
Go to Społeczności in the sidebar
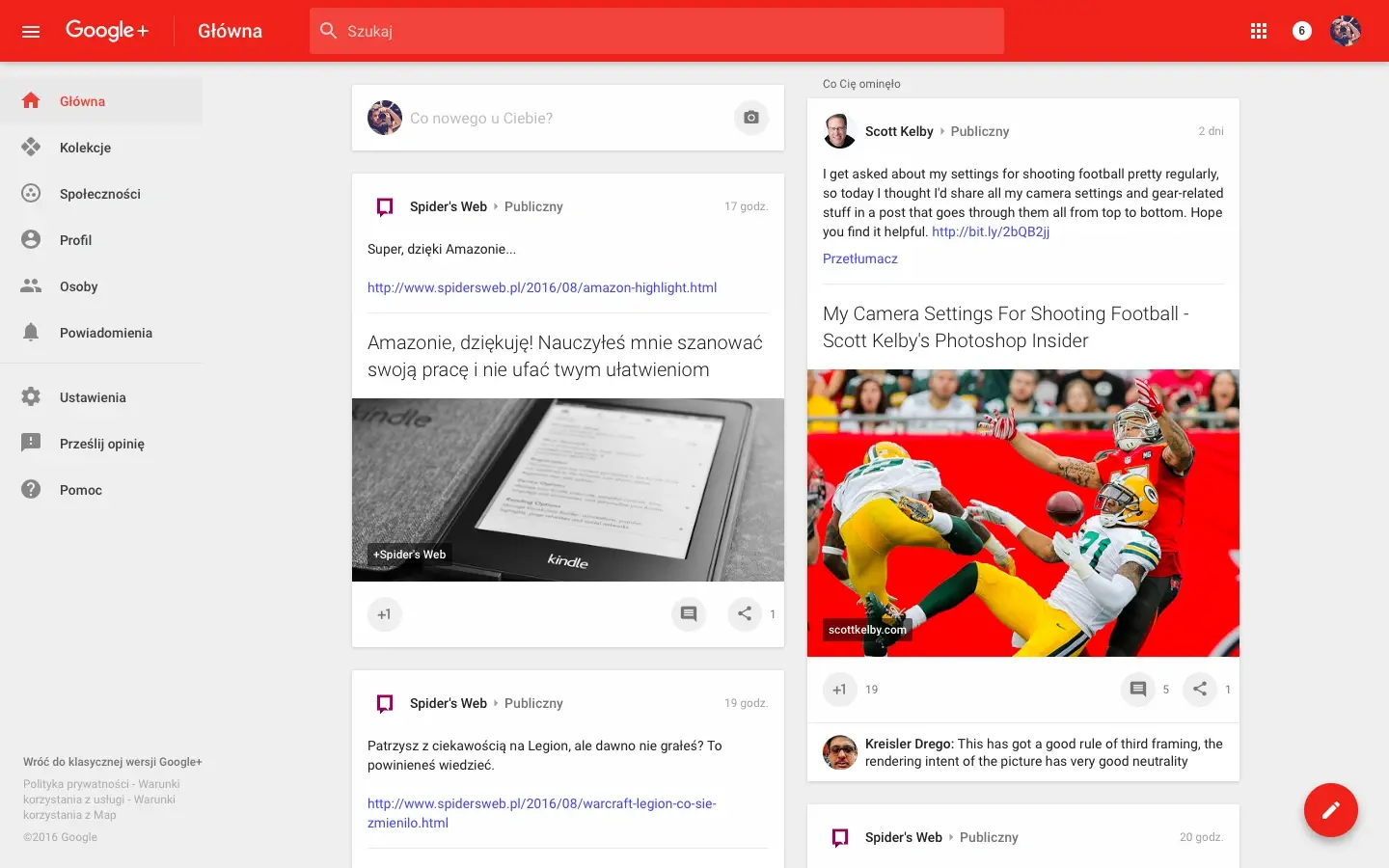click(x=99, y=194)
